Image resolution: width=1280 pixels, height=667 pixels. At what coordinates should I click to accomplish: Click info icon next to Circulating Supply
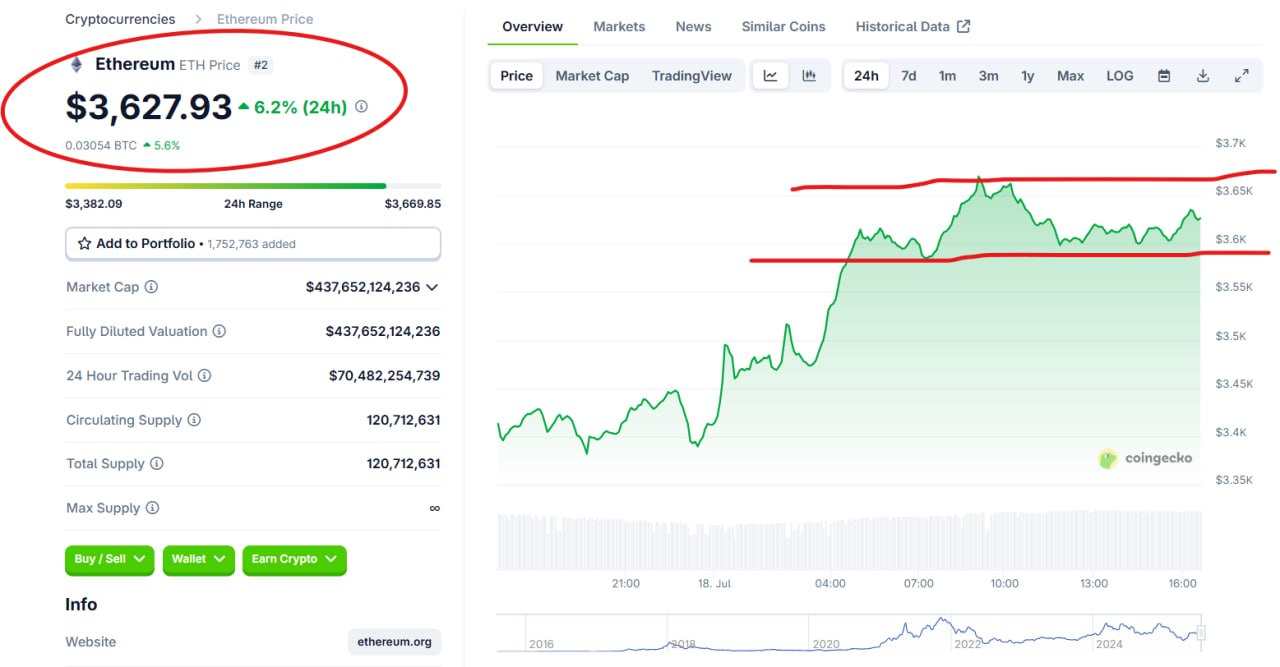coord(194,420)
